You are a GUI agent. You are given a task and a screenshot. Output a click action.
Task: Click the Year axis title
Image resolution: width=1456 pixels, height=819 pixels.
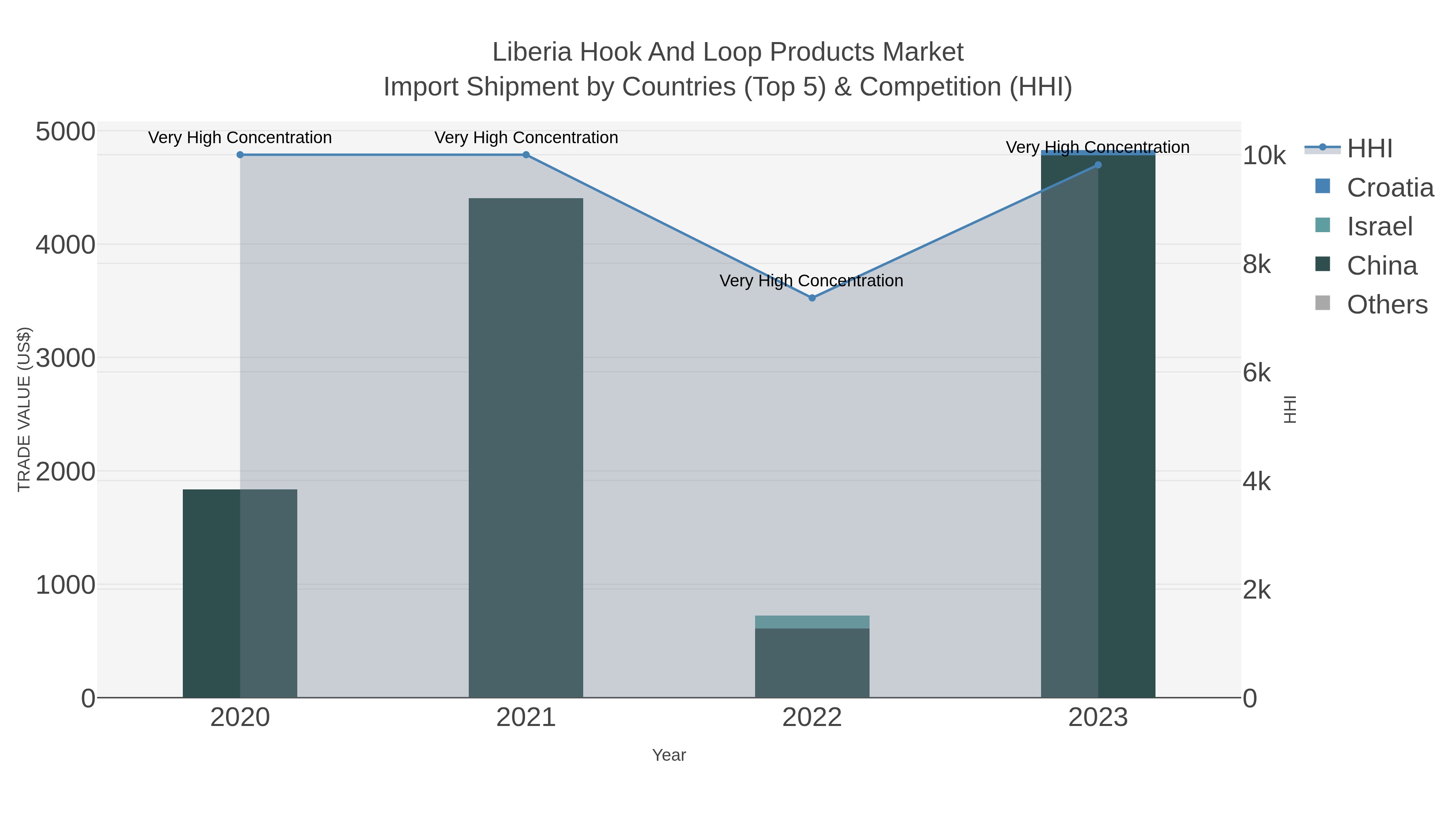[x=669, y=755]
